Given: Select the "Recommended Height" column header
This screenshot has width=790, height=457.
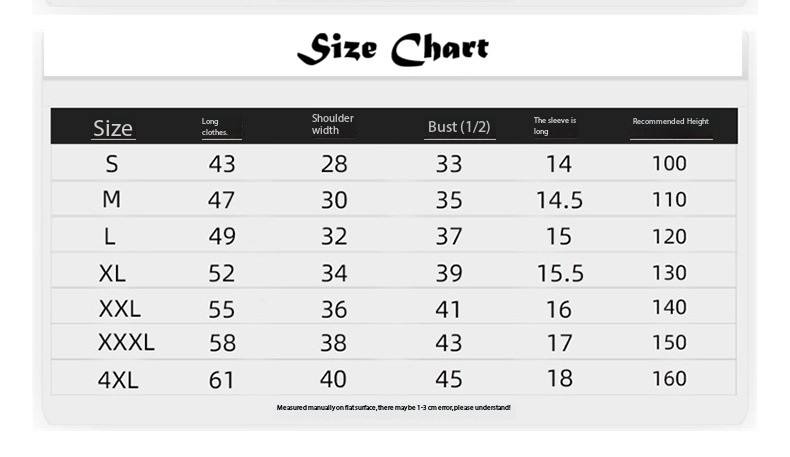Looking at the screenshot, I should tap(670, 122).
